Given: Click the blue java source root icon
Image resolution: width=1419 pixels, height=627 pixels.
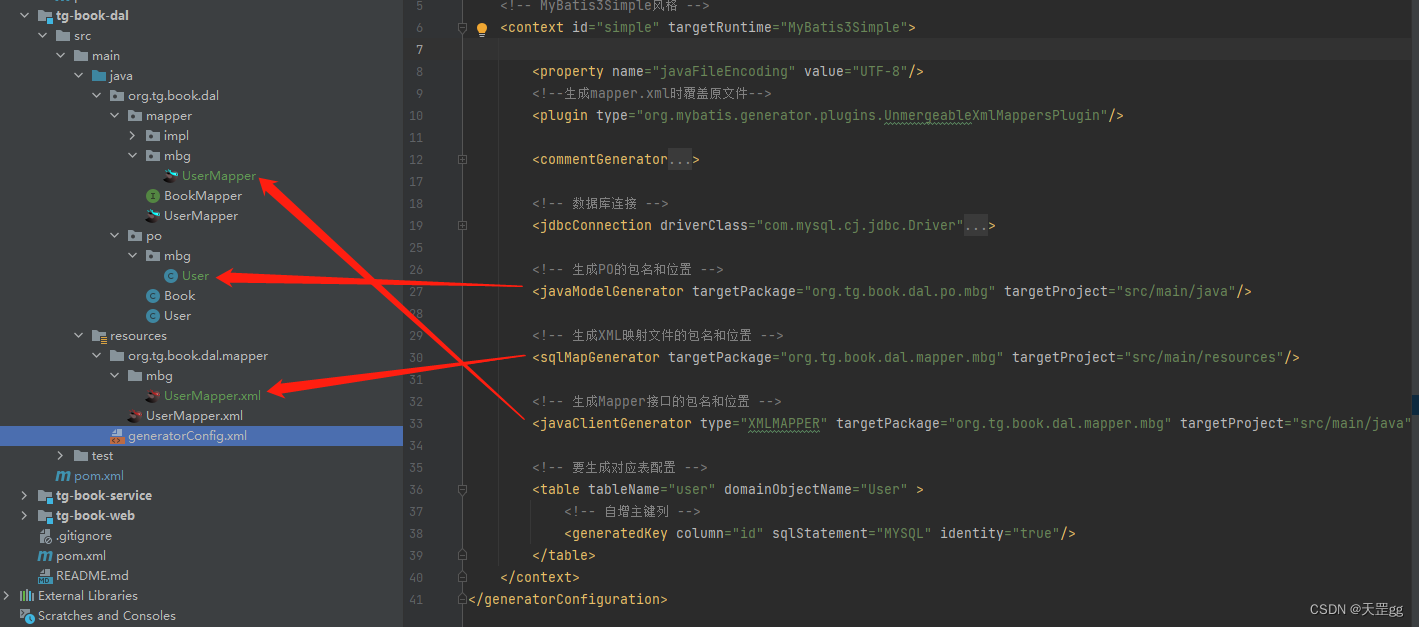Looking at the screenshot, I should tap(98, 76).
